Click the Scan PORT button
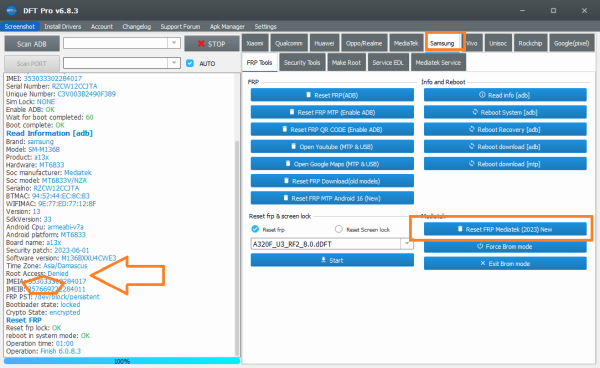The image size is (600, 368). pos(32,63)
